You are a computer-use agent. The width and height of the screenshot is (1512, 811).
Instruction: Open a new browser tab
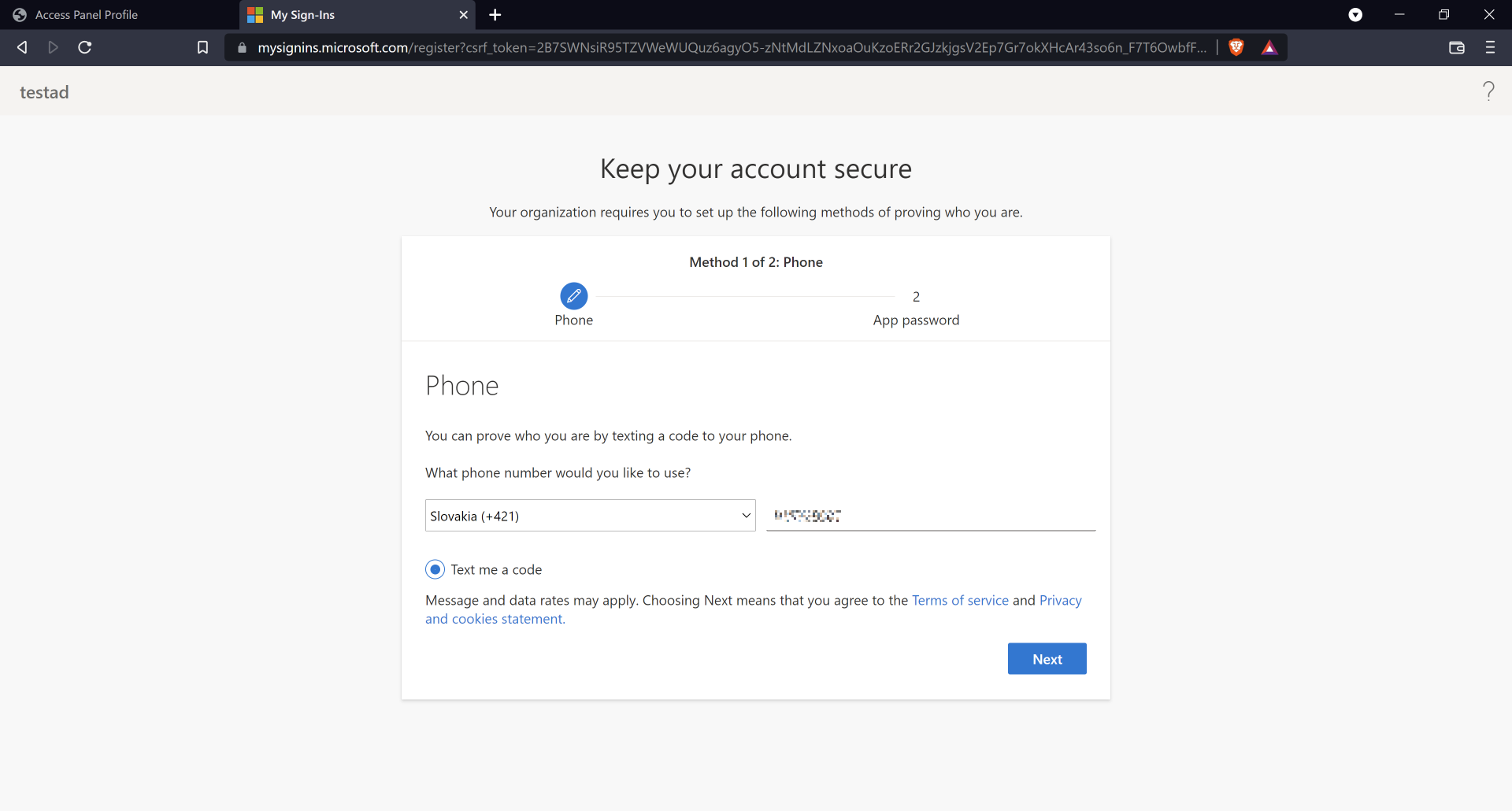click(x=495, y=15)
